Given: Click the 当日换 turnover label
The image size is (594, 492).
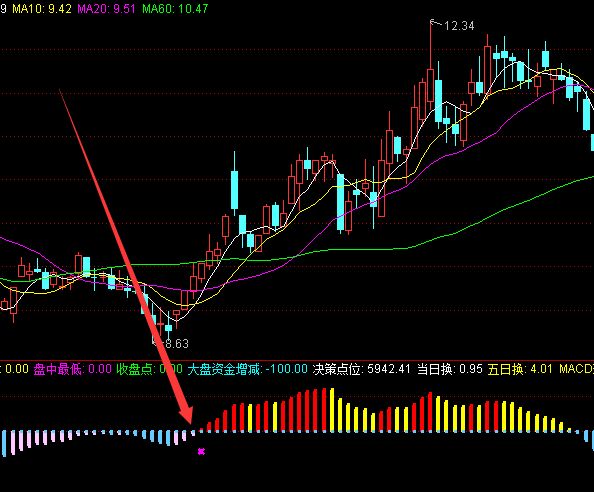Looking at the screenshot, I should (435, 369).
